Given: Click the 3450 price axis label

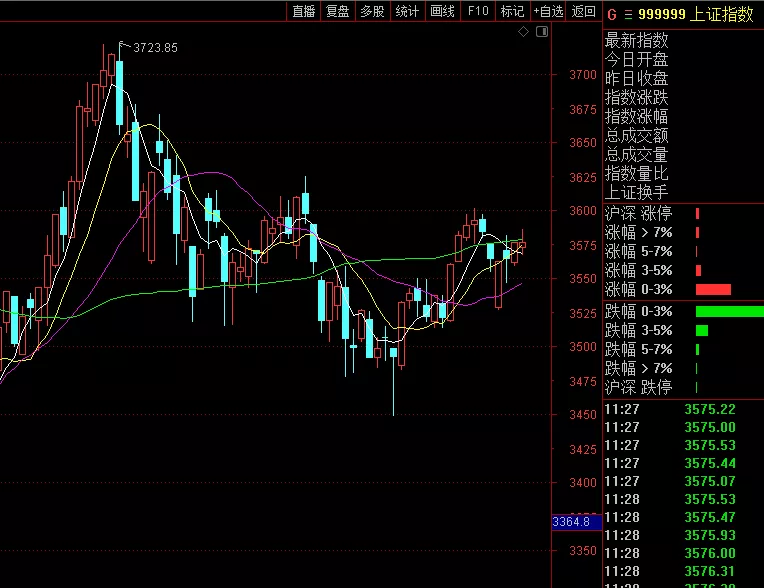Looking at the screenshot, I should point(583,415).
